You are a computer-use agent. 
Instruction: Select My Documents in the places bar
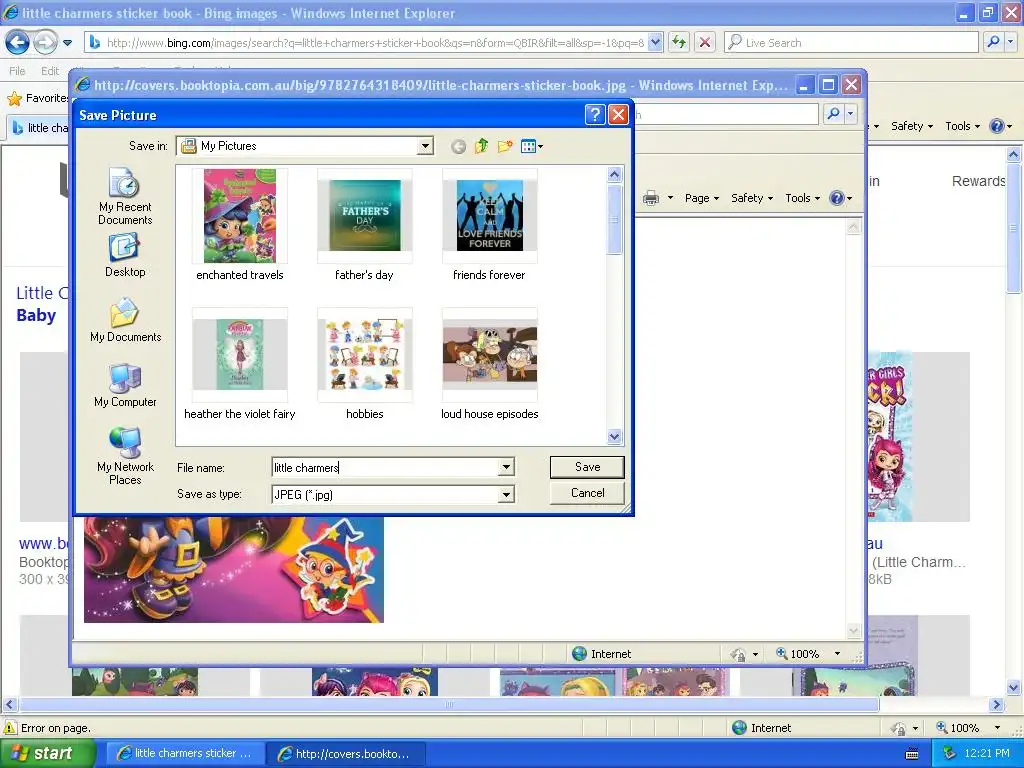[x=125, y=320]
